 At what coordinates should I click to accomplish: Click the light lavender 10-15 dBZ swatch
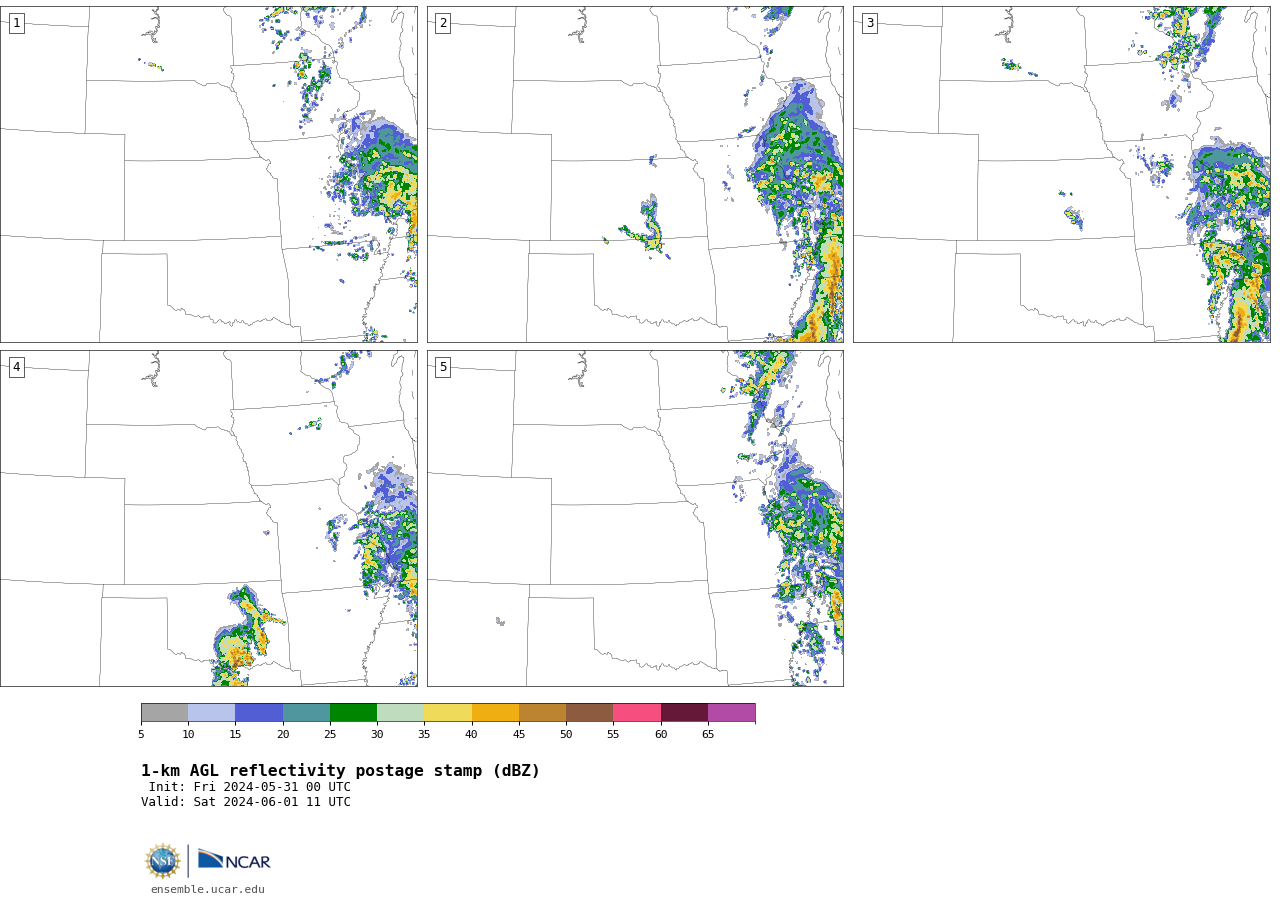tap(211, 712)
